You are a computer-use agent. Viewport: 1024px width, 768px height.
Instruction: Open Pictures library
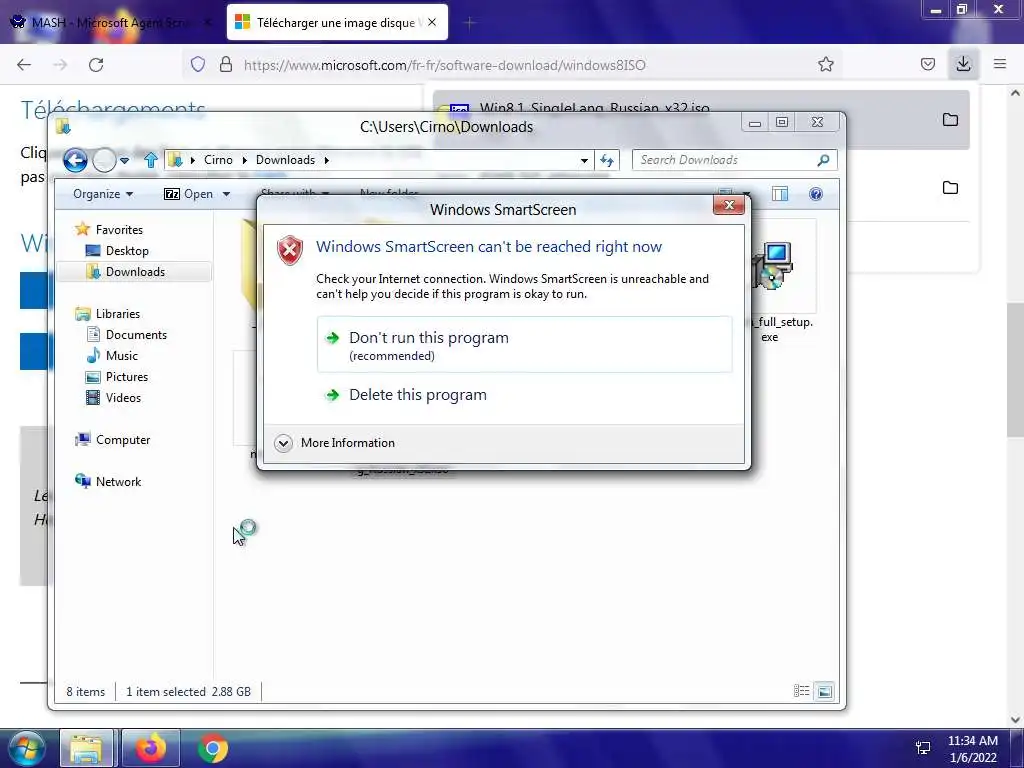click(x=127, y=377)
